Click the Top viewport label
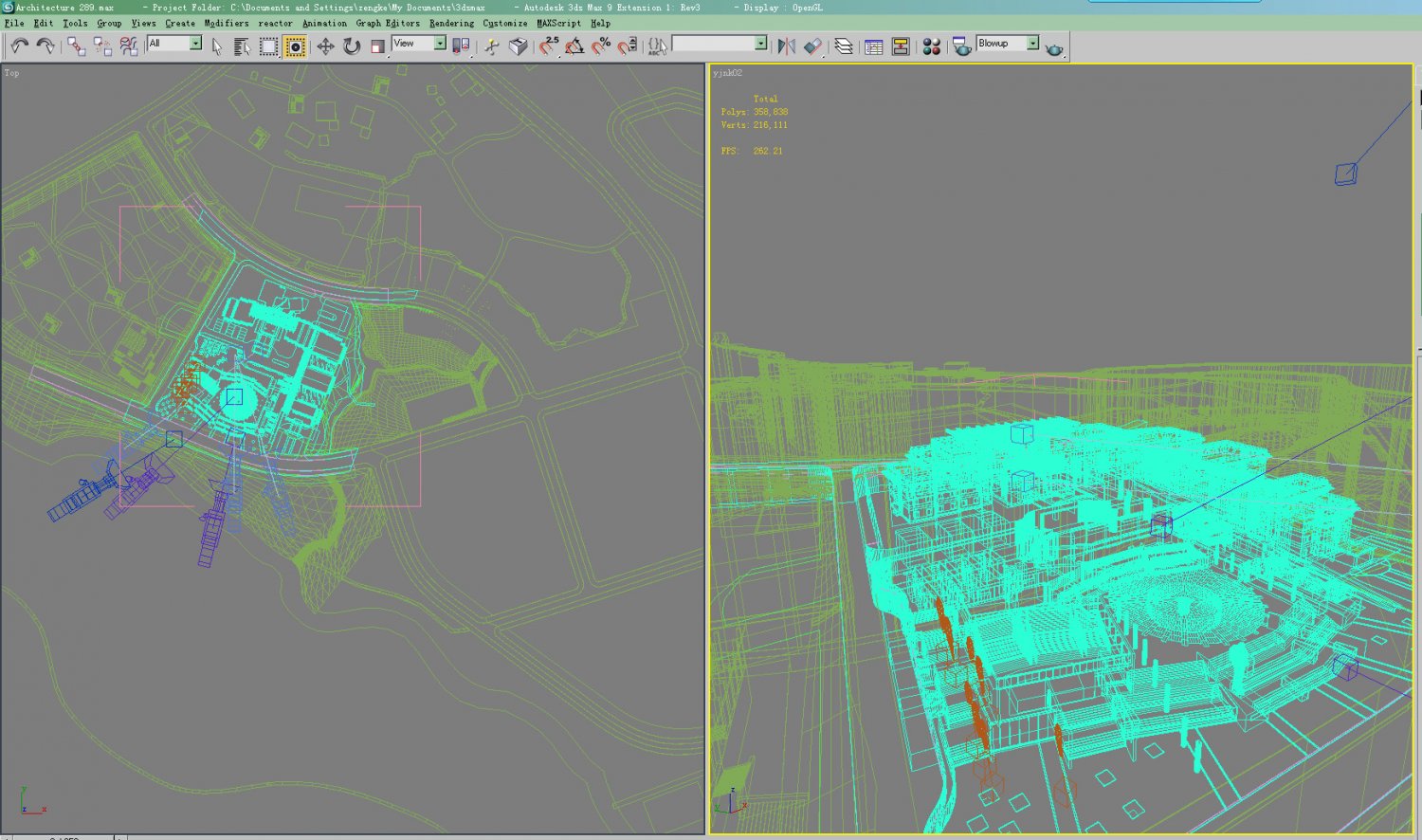The width and height of the screenshot is (1422, 840). tap(11, 72)
